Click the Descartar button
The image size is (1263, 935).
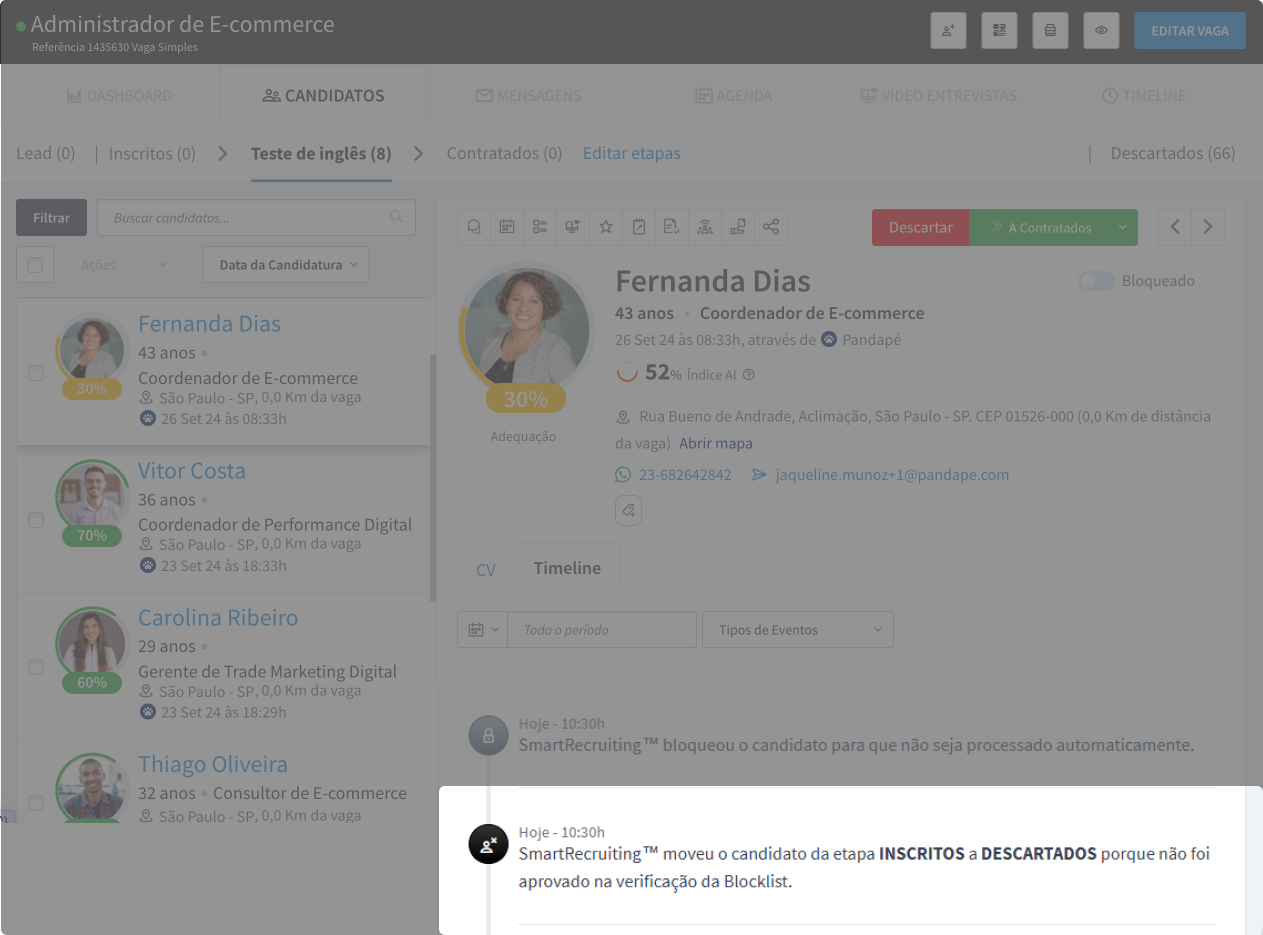(x=920, y=227)
